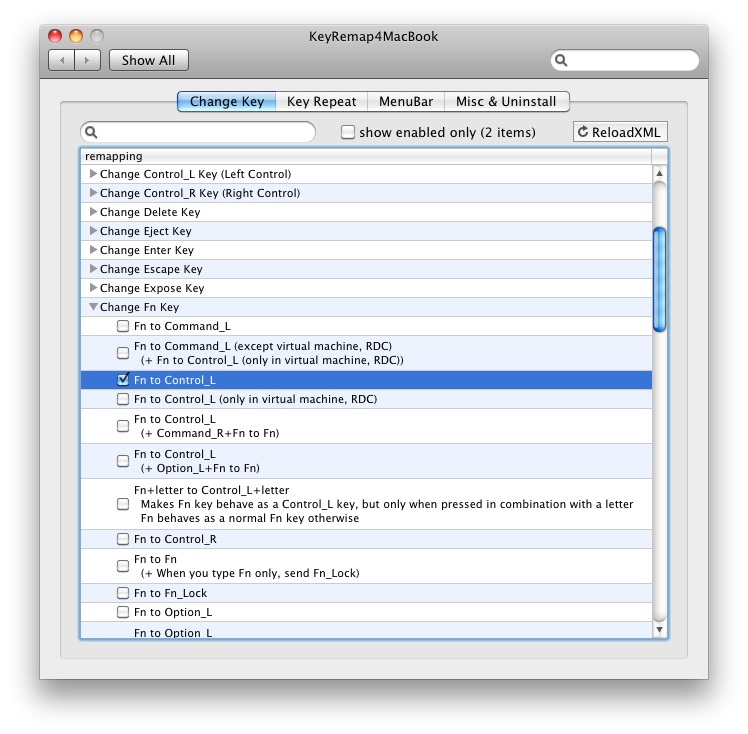Screen dimensions: 748x734
Task: Enable the Fn to Command_L checkbox
Action: tap(123, 326)
